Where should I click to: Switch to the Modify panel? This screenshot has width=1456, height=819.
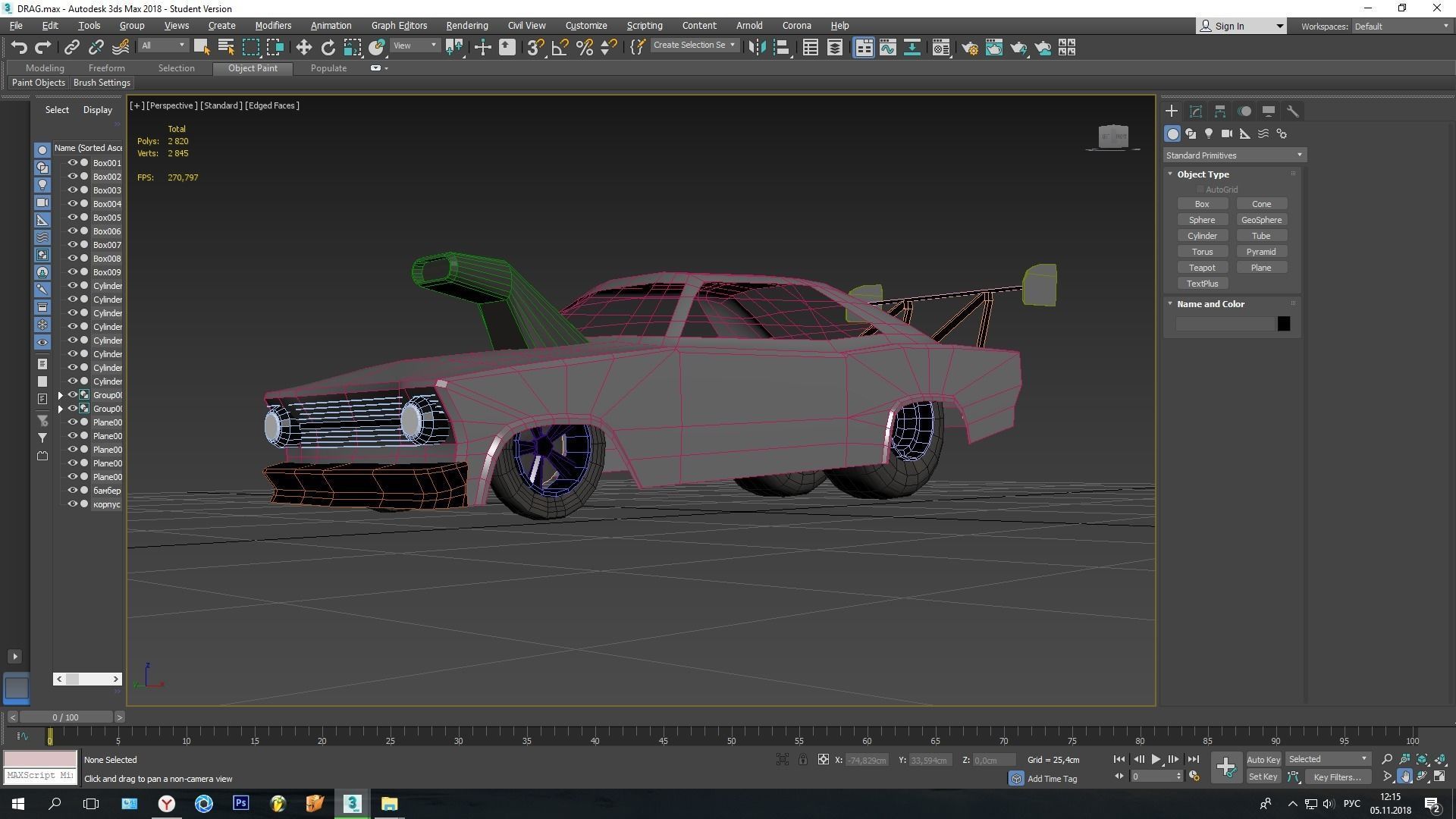[x=1195, y=111]
